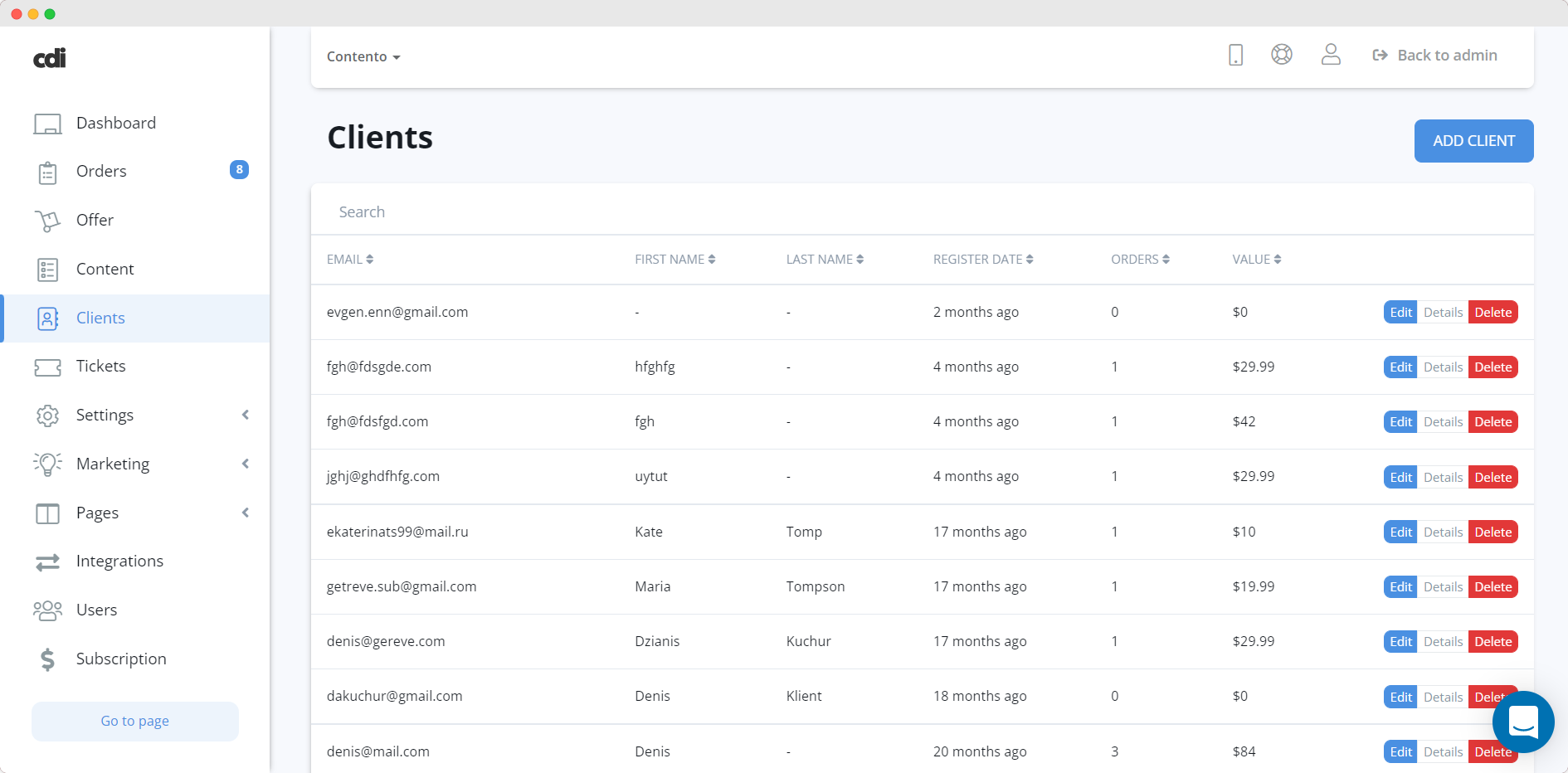Click first name Kate cell

click(x=649, y=532)
